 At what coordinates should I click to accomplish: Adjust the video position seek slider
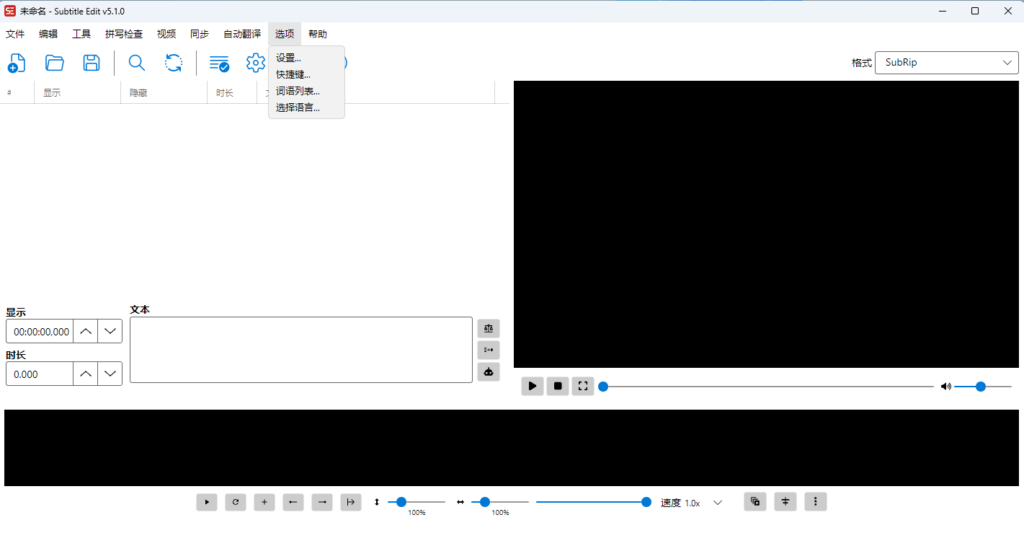pos(766,387)
